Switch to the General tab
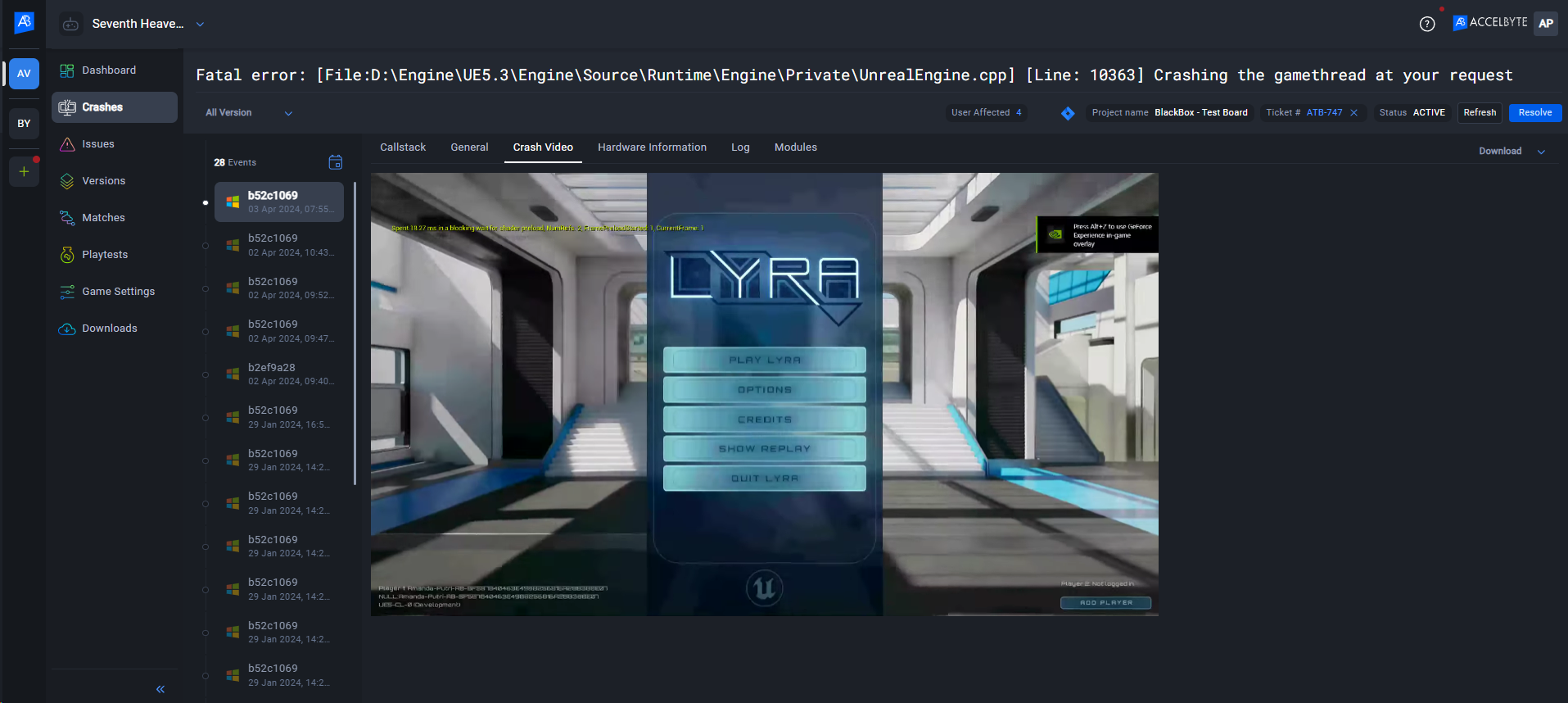Screen dimensions: 1568x703 click(469, 147)
